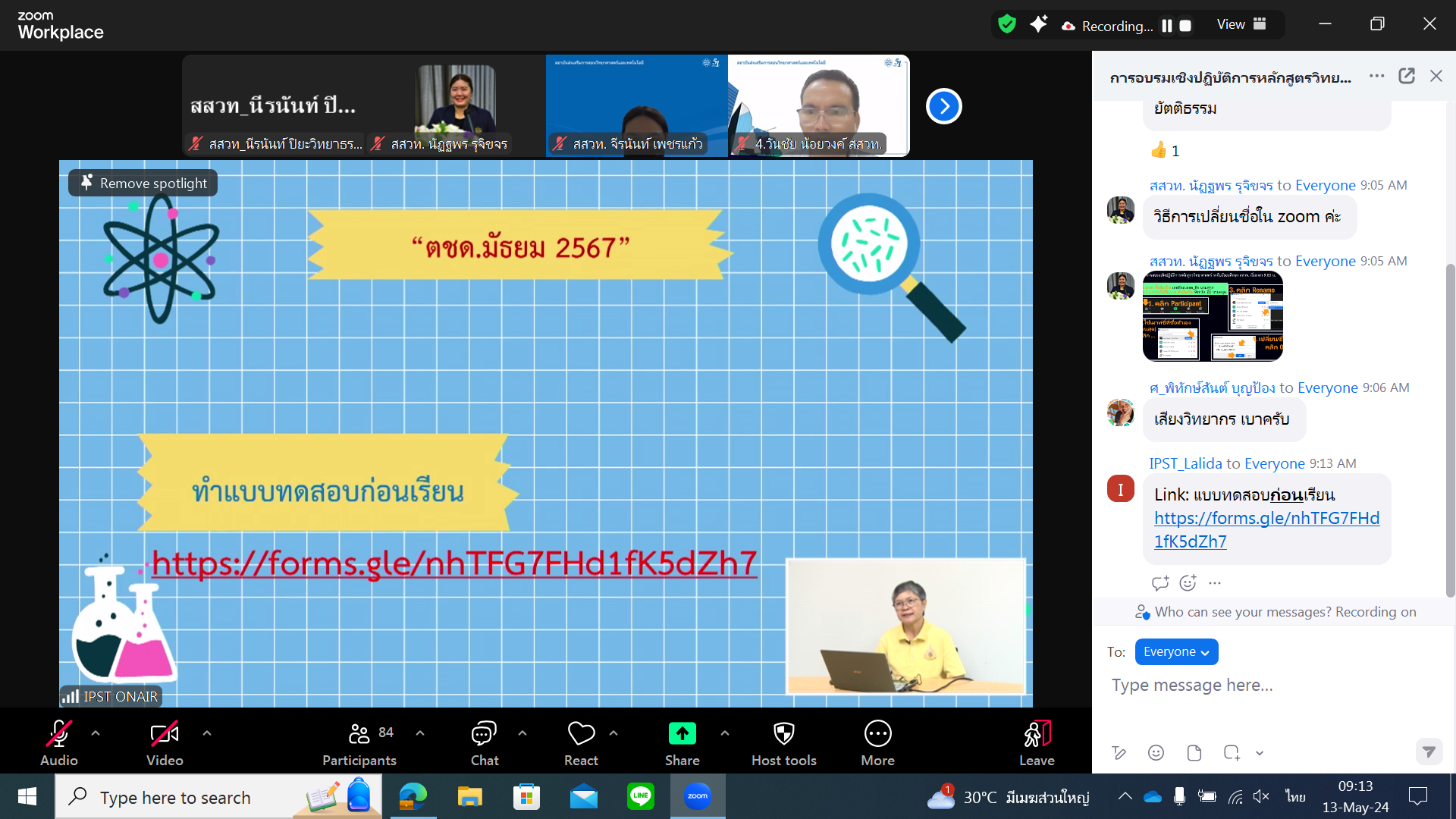Click the taskbar search box
The width and height of the screenshot is (1456, 819).
coord(219,796)
